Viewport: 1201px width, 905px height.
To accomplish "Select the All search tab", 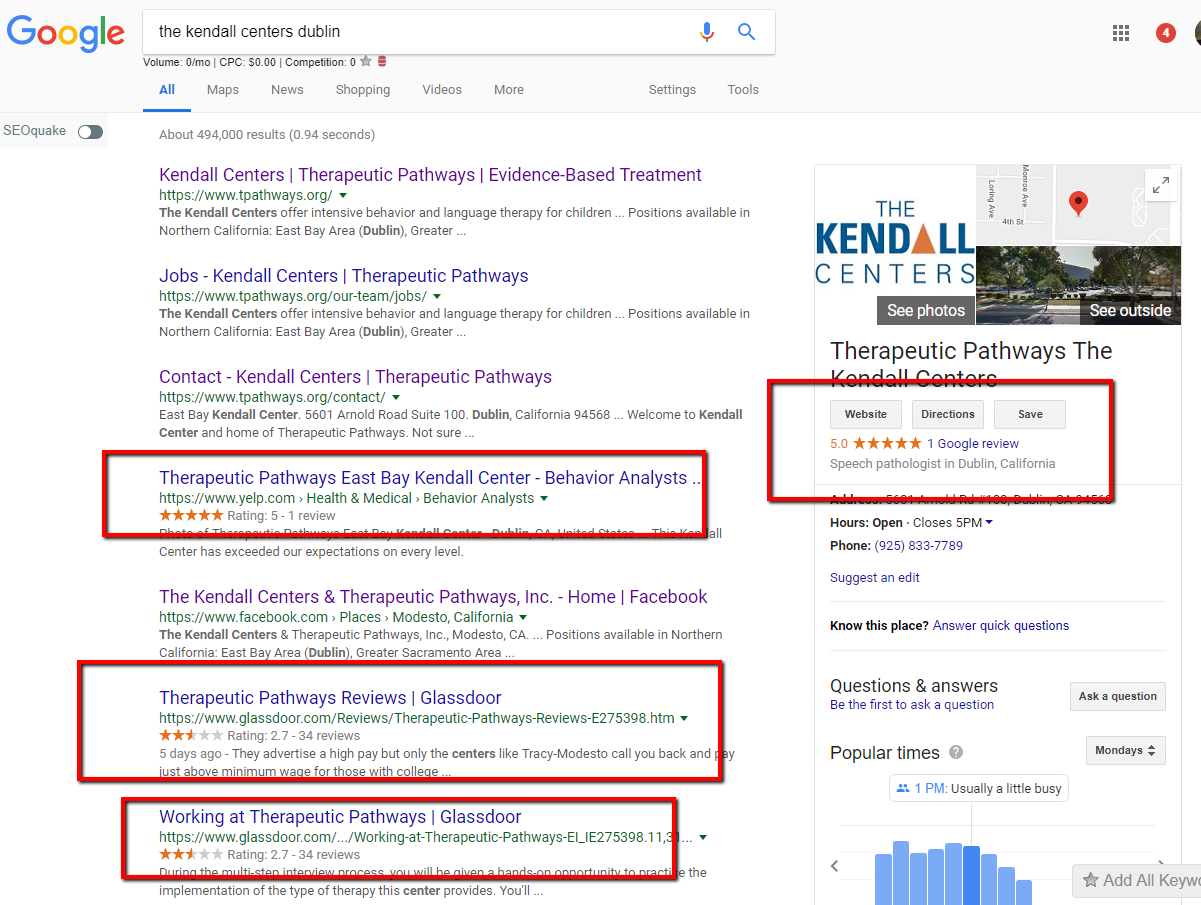I will click(167, 90).
